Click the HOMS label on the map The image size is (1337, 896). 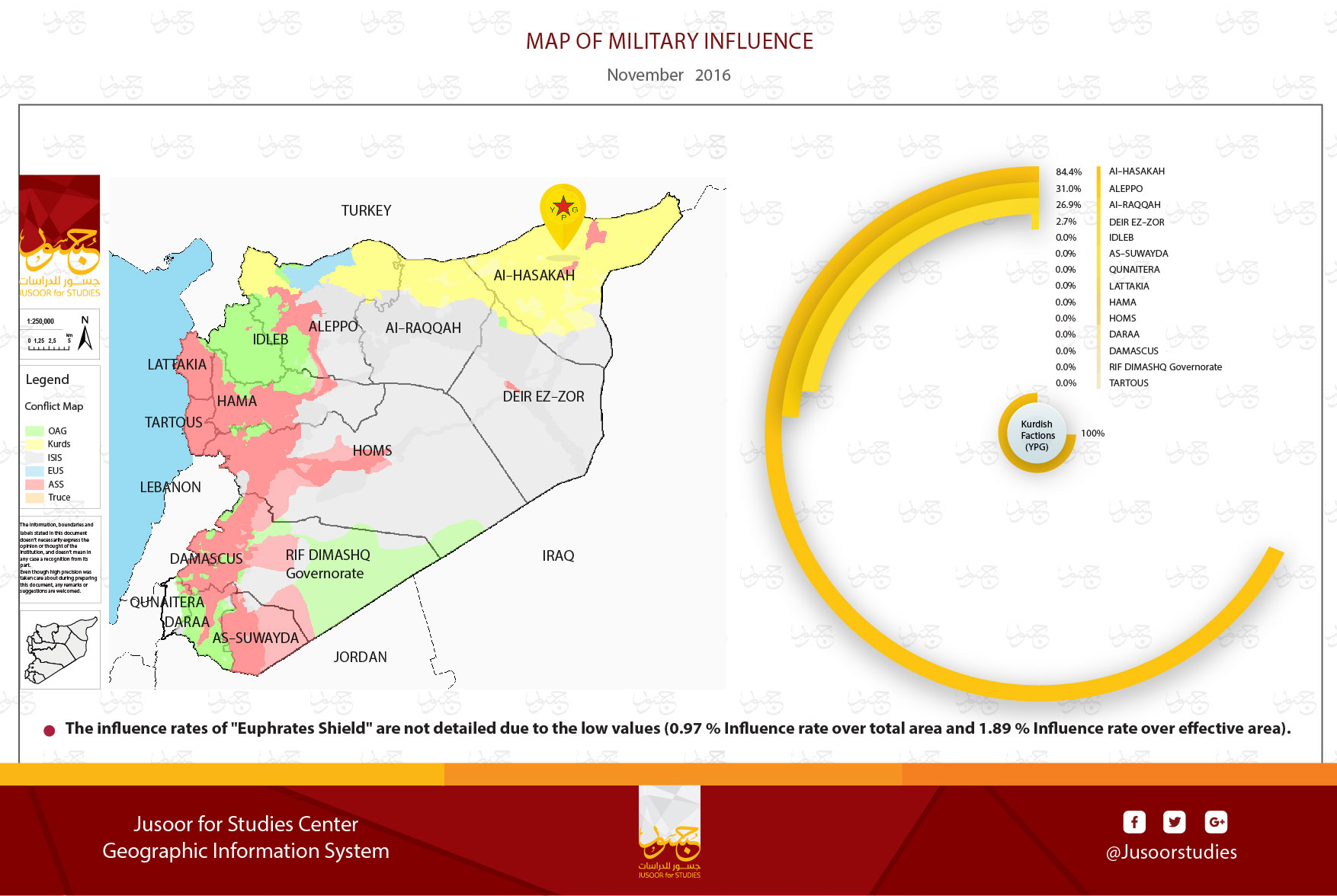click(372, 450)
